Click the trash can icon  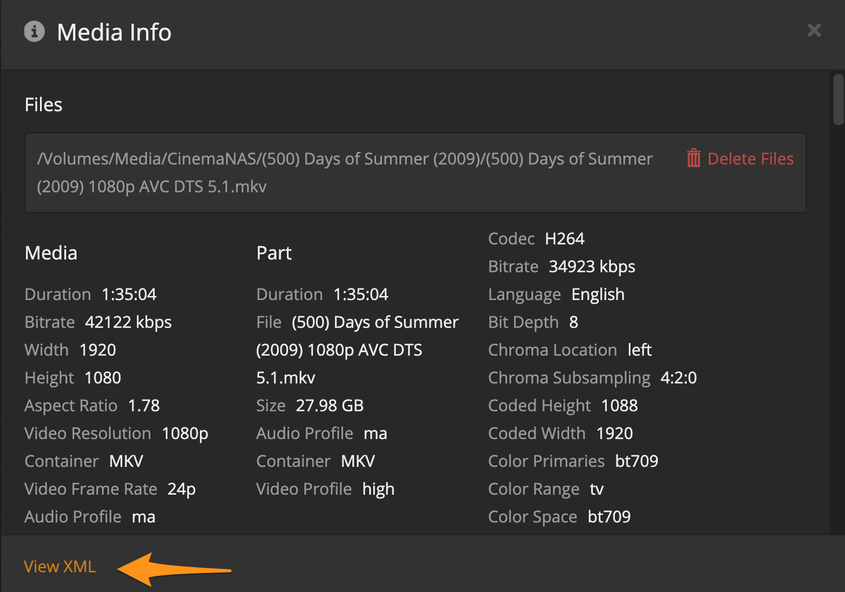(x=694, y=158)
